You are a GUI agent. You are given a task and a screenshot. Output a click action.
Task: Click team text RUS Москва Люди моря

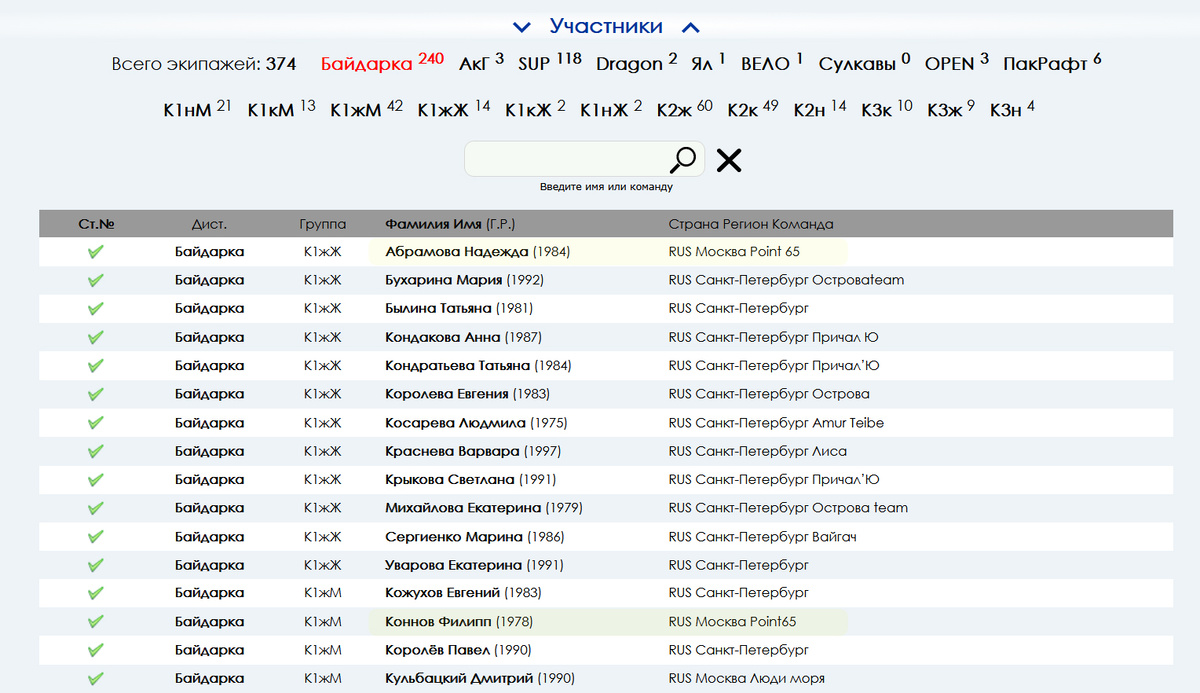click(x=747, y=678)
